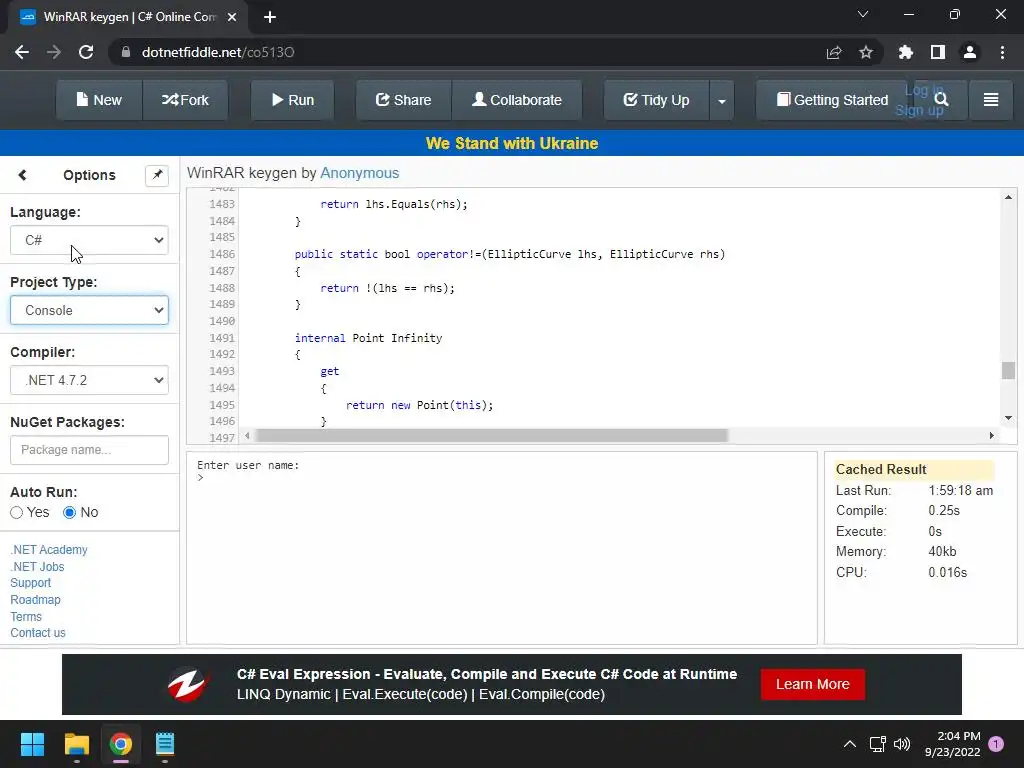Go forward in browser

tap(54, 52)
